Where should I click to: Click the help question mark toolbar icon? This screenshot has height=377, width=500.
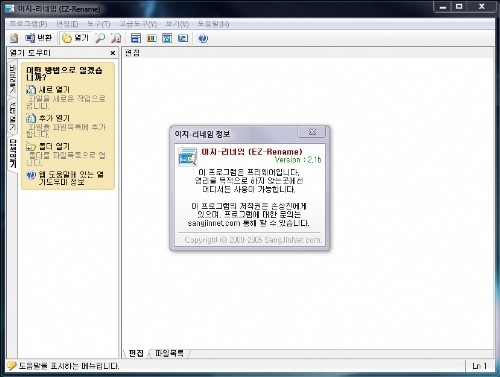[x=203, y=38]
